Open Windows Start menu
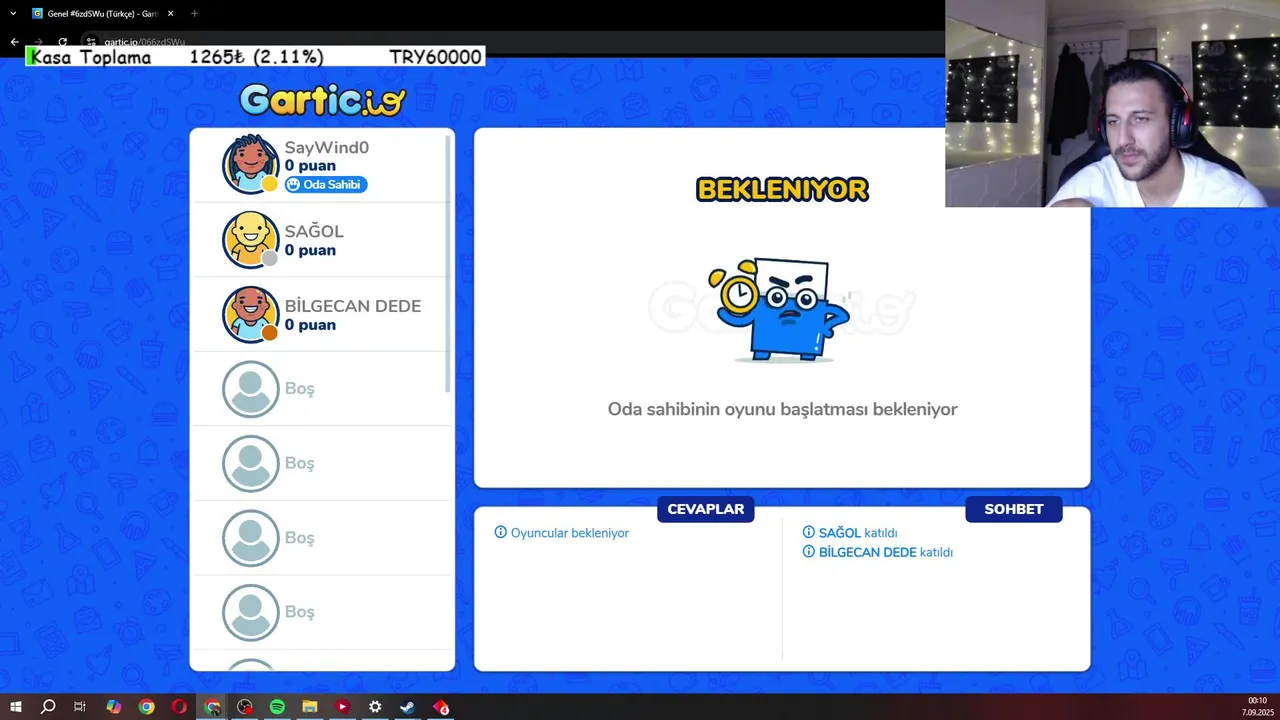Screen dimensions: 1280x720 coord(16,707)
